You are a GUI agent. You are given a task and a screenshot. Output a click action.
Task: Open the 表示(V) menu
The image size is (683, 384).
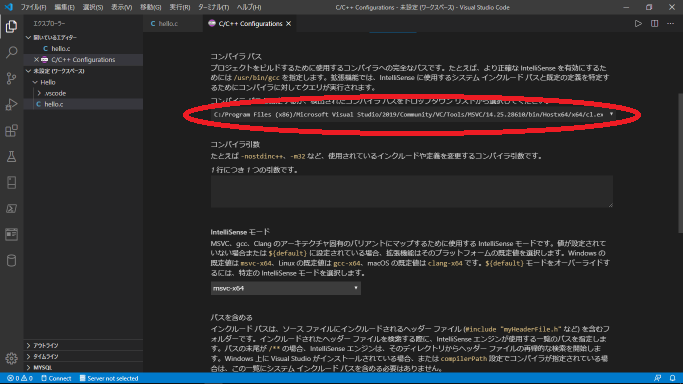[x=122, y=7]
